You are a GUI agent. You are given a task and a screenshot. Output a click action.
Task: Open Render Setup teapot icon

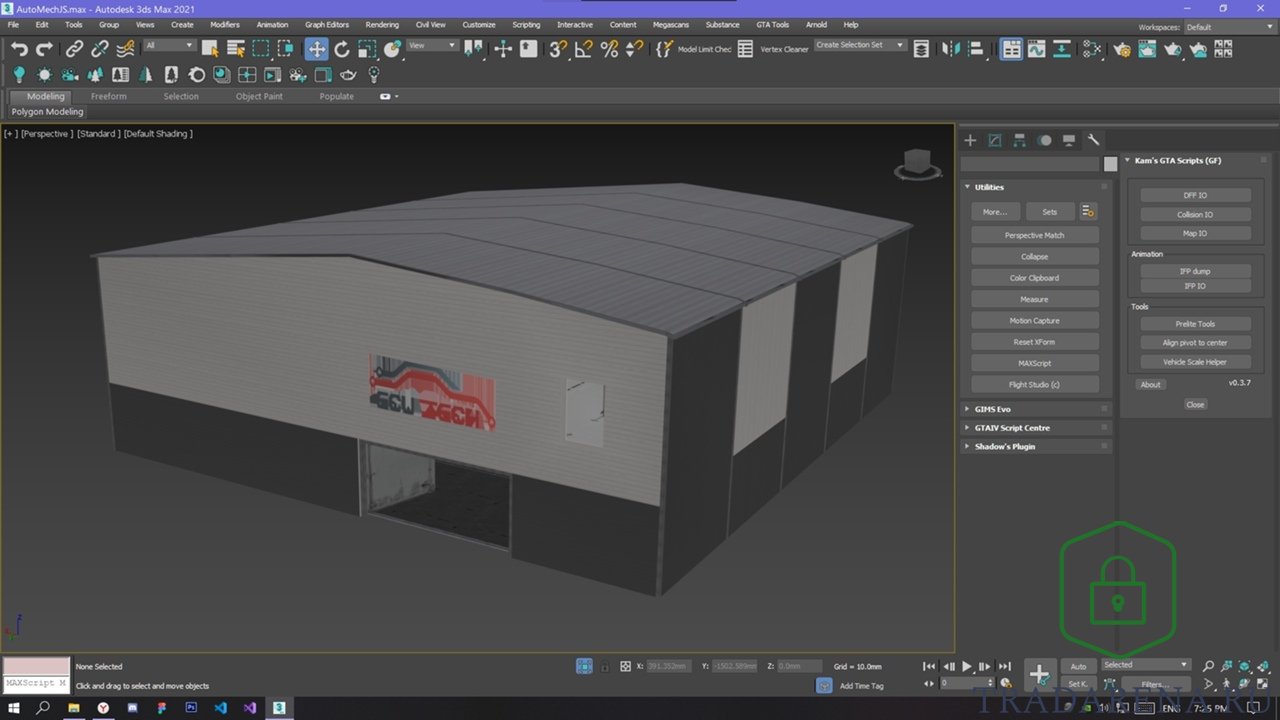tap(1122, 49)
